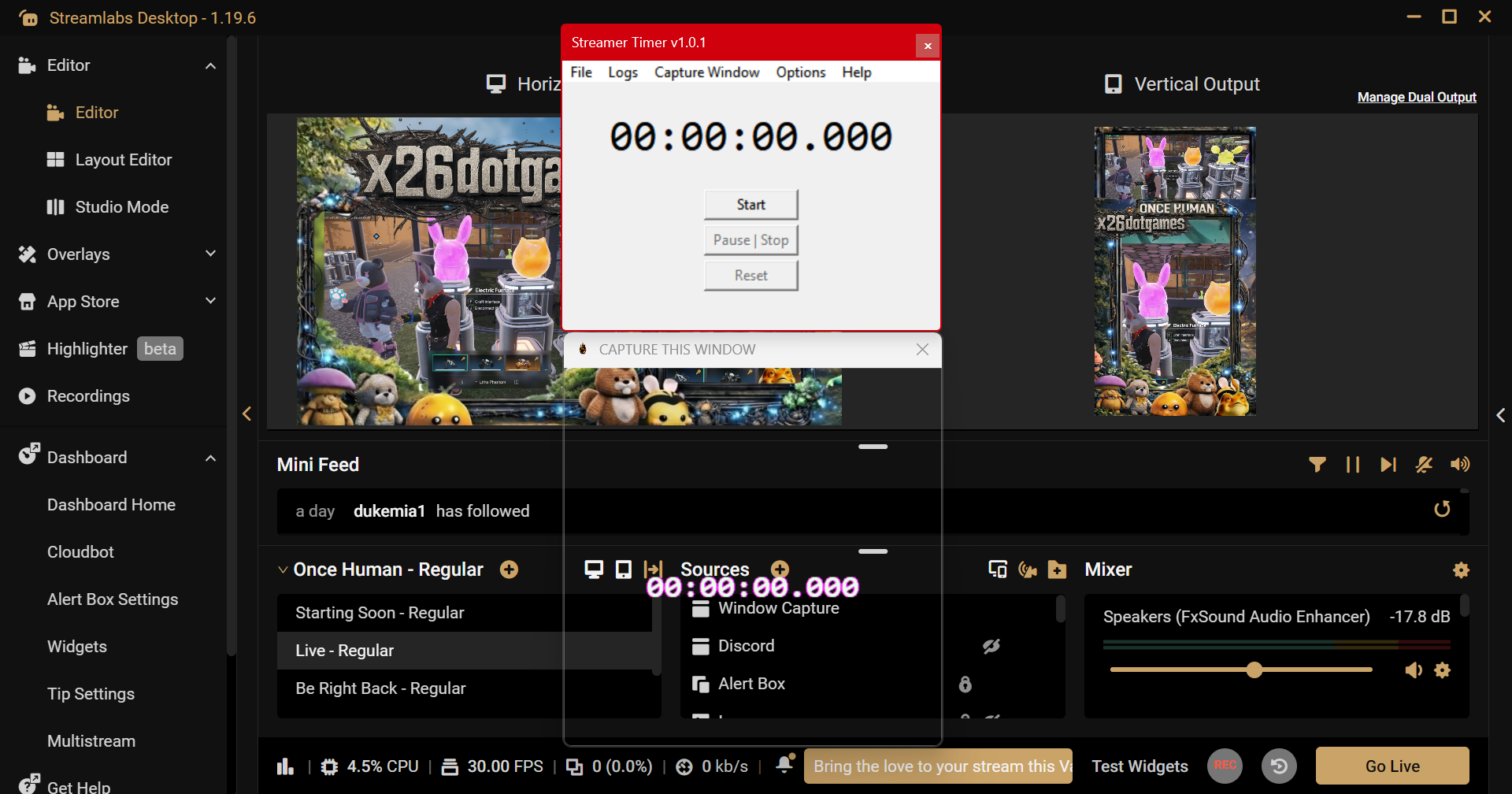Open Logs menu in Streamer Timer
The image size is (1512, 794).
coord(623,72)
